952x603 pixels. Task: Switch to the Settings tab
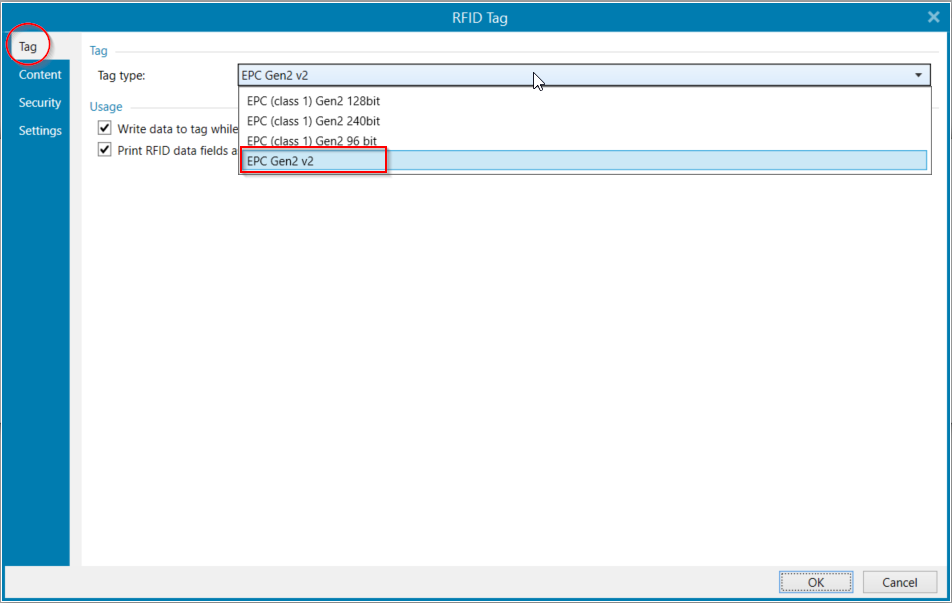coord(39,130)
